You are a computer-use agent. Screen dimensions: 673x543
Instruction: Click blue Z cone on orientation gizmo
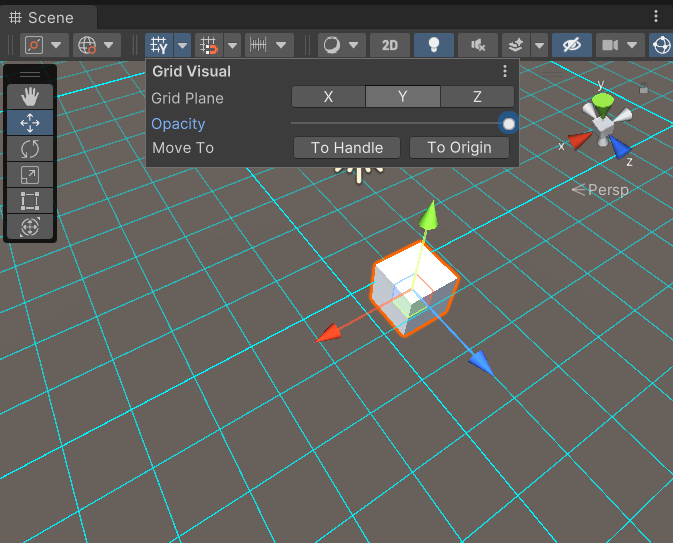coord(618,147)
